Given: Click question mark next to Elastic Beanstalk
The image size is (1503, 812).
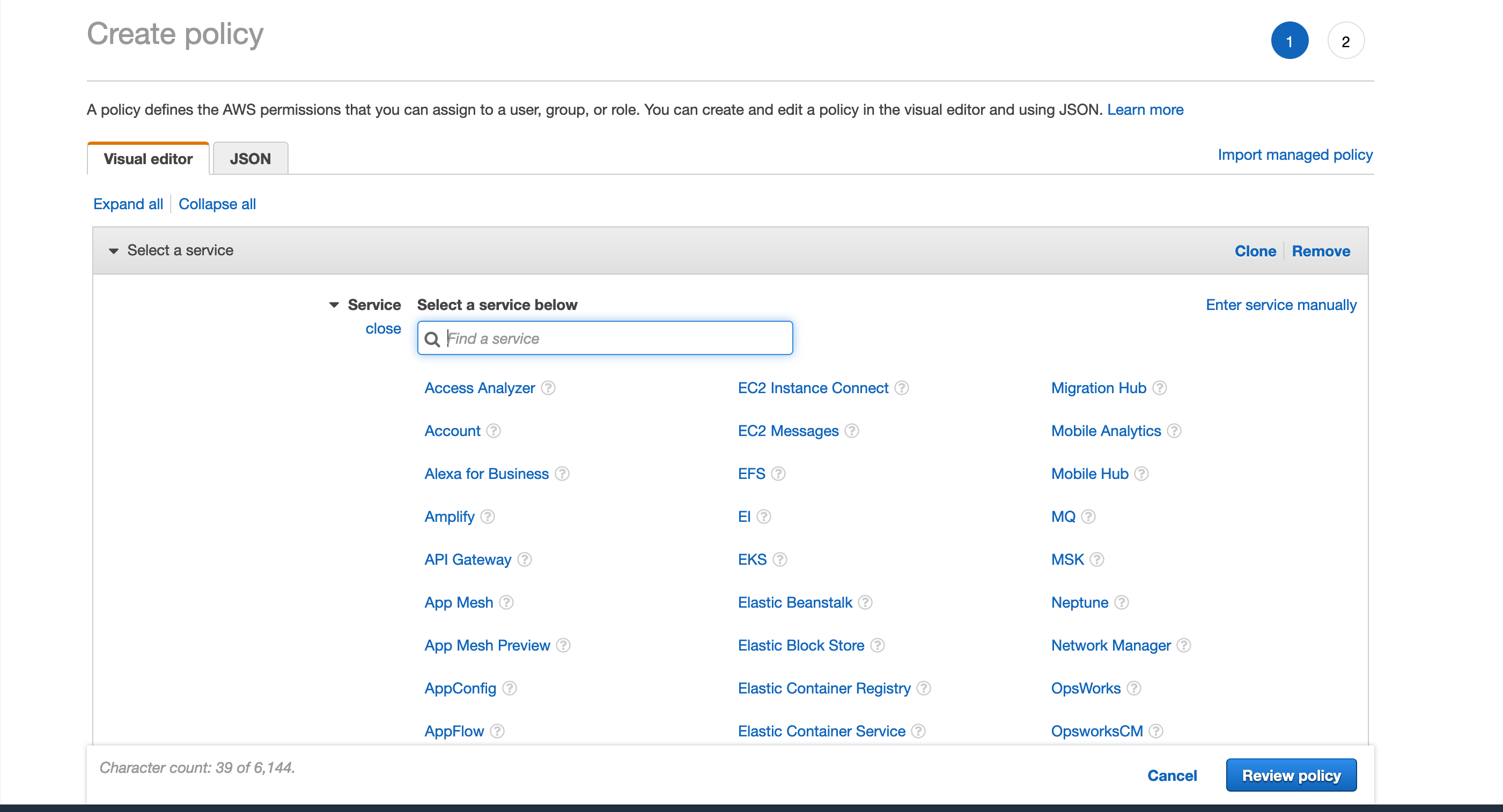Looking at the screenshot, I should 865,602.
